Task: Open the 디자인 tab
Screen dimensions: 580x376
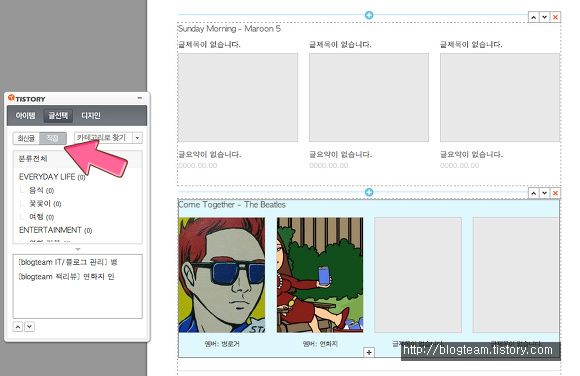Action: tap(91, 115)
